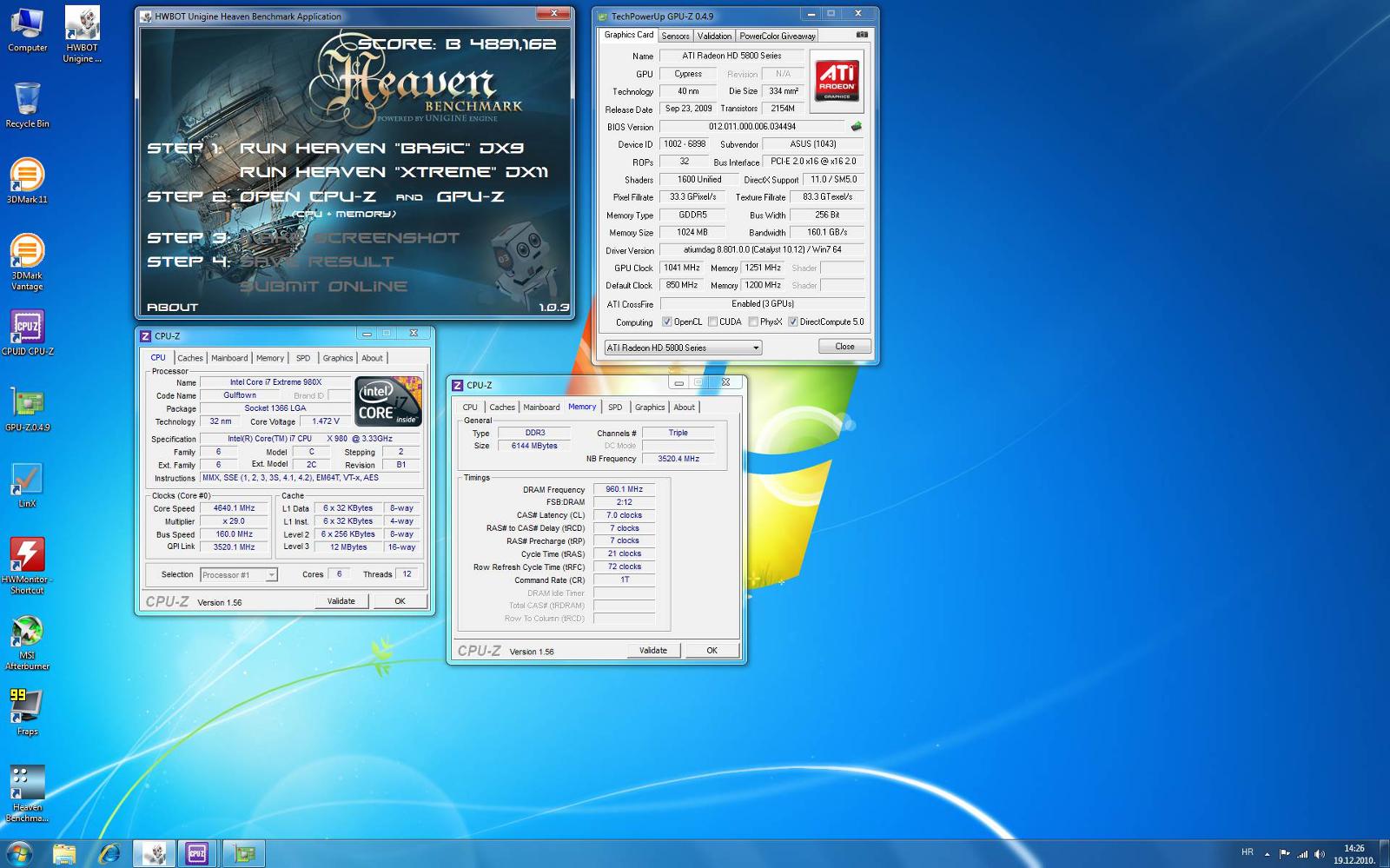Click the ATI CrossFire Enabled (3 GPUs) field
Image resolution: width=1390 pixels, height=868 pixels.
point(762,304)
